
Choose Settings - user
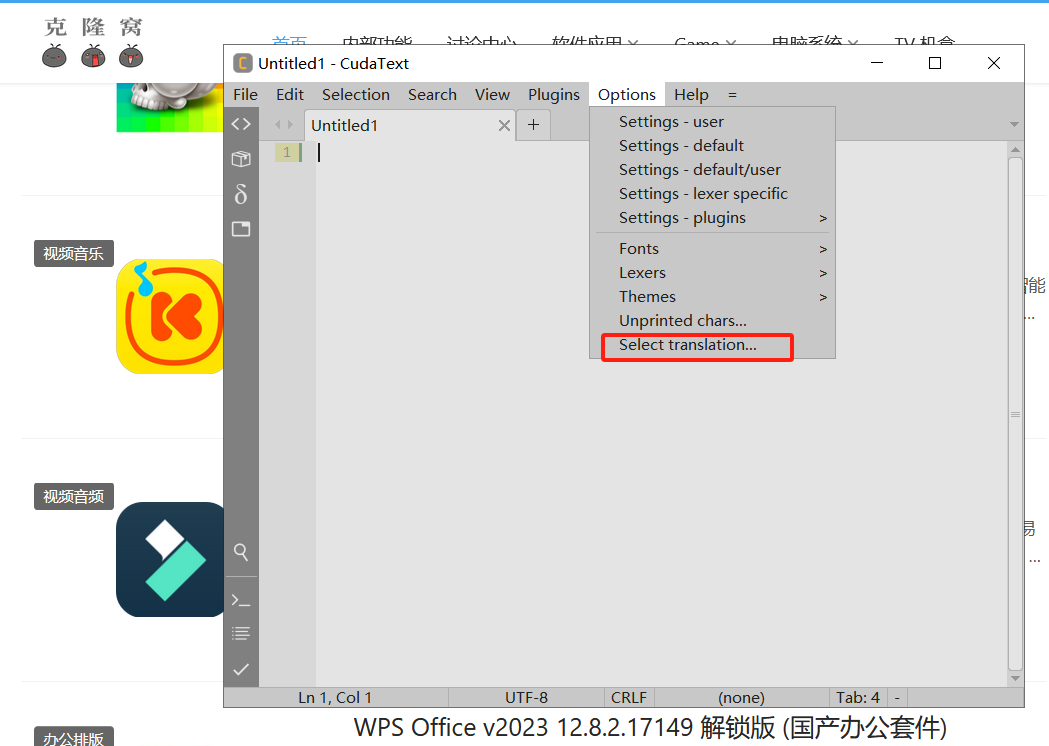pos(712,122)
